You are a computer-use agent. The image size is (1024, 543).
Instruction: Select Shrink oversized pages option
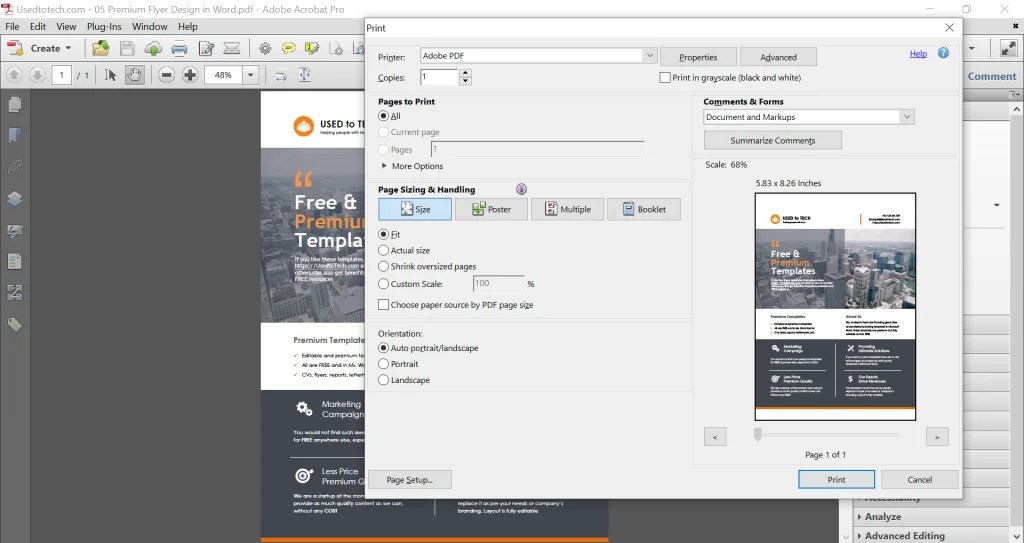point(383,266)
